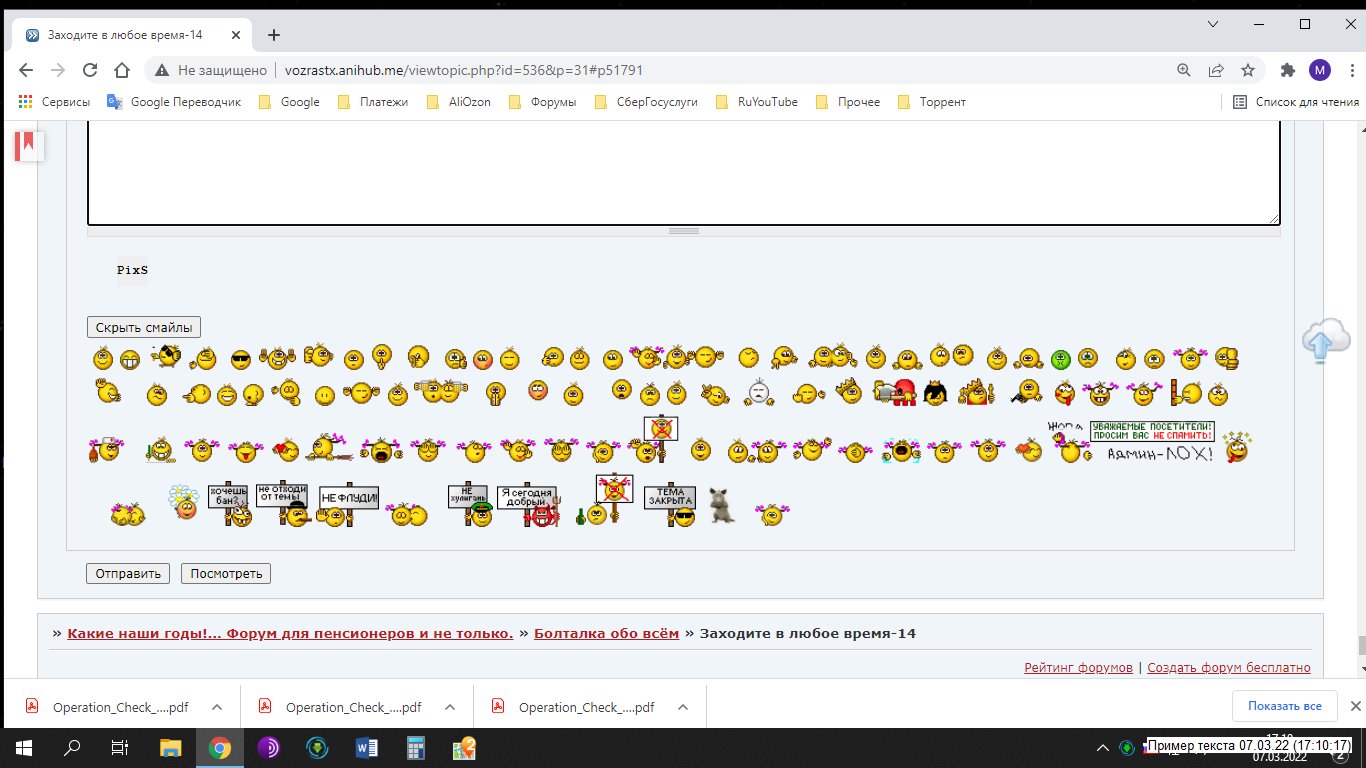Insert the white pale-faced smiley
Screen dimensions: 1366x768
[x=760, y=392]
